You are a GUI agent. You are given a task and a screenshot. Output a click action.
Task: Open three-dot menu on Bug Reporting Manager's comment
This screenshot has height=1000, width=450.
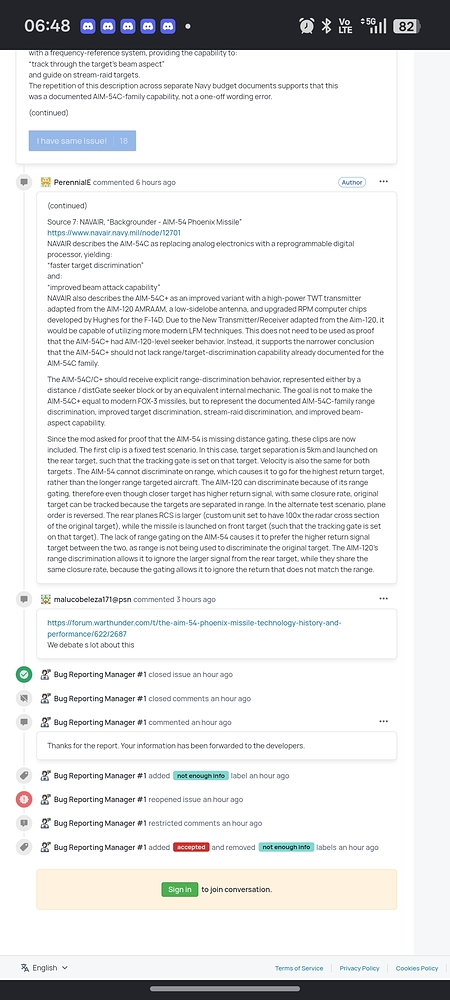pyautogui.click(x=383, y=721)
